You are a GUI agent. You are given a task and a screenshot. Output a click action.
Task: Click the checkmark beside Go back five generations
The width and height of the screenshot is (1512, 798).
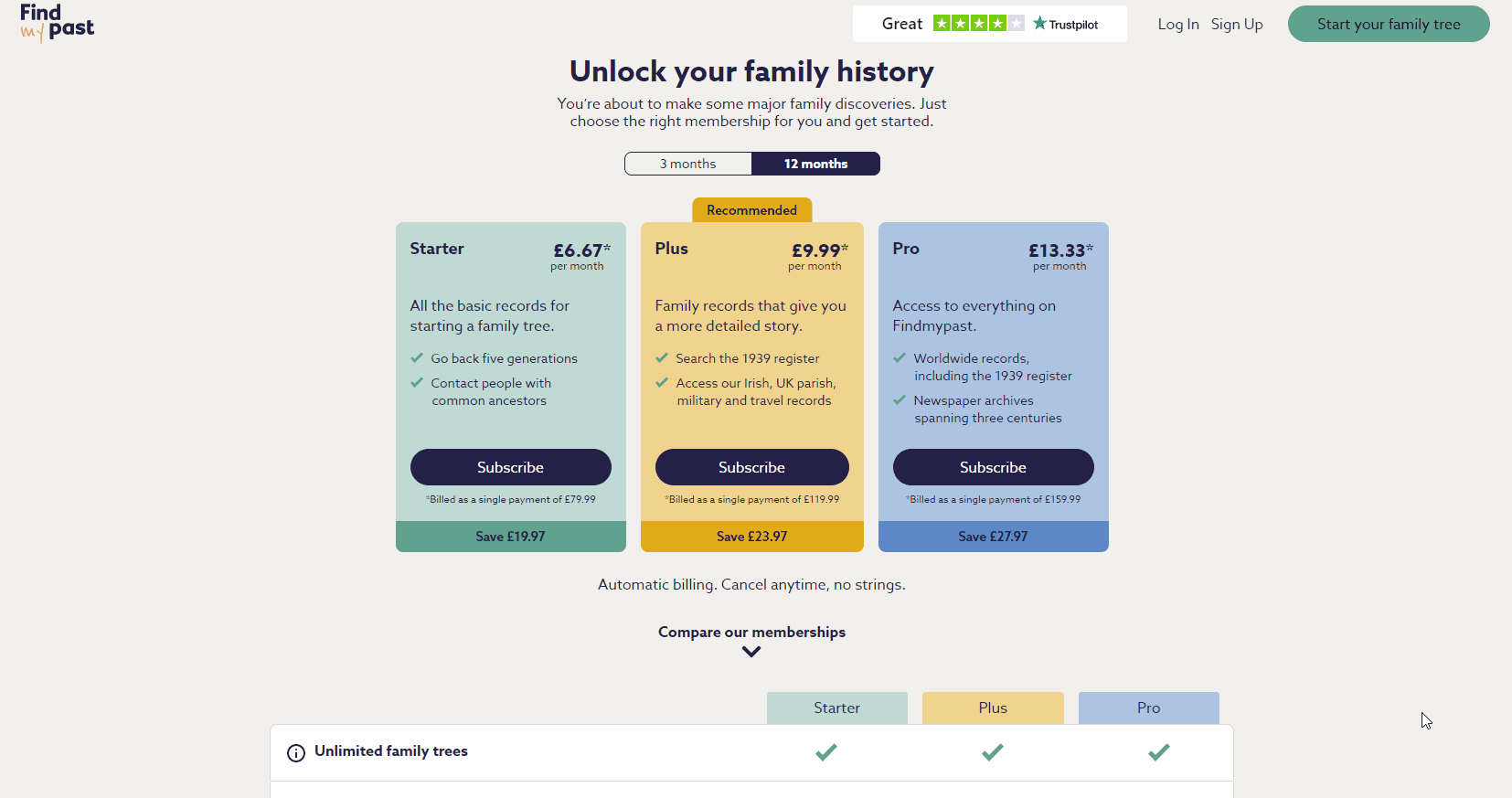pos(417,357)
